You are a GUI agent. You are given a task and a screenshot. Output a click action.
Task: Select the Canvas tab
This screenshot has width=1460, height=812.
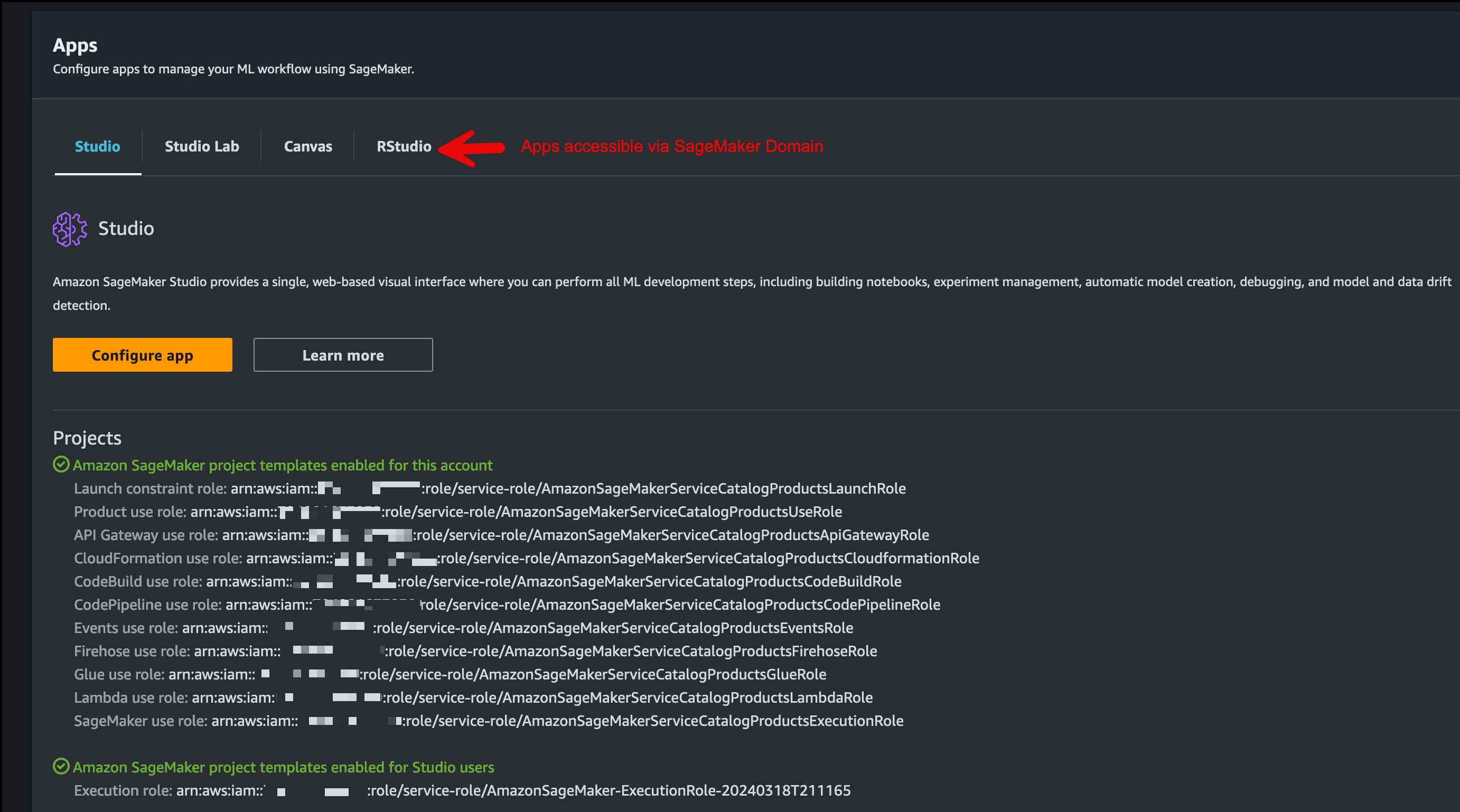(x=308, y=146)
